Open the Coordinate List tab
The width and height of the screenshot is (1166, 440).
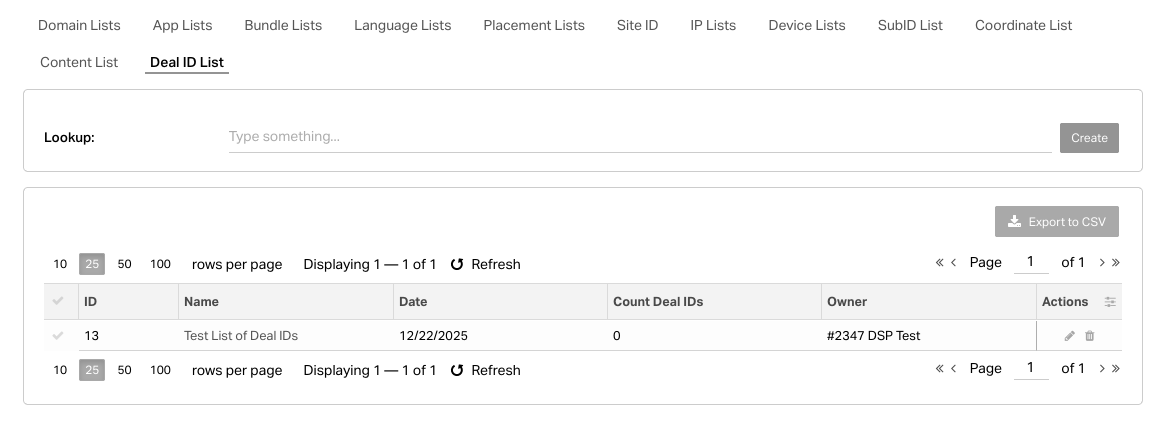[1023, 25]
